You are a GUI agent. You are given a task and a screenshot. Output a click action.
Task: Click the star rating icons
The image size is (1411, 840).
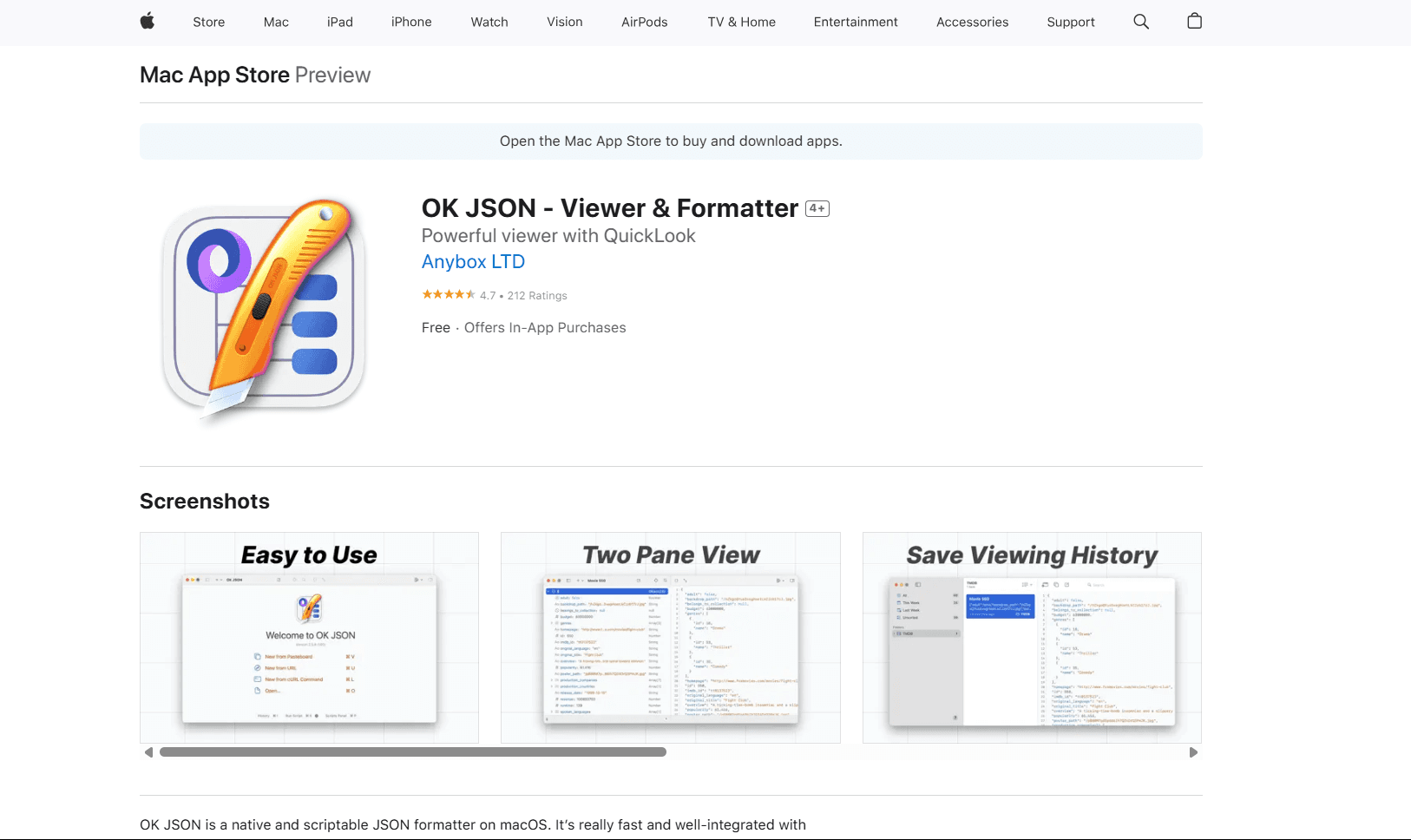click(448, 294)
